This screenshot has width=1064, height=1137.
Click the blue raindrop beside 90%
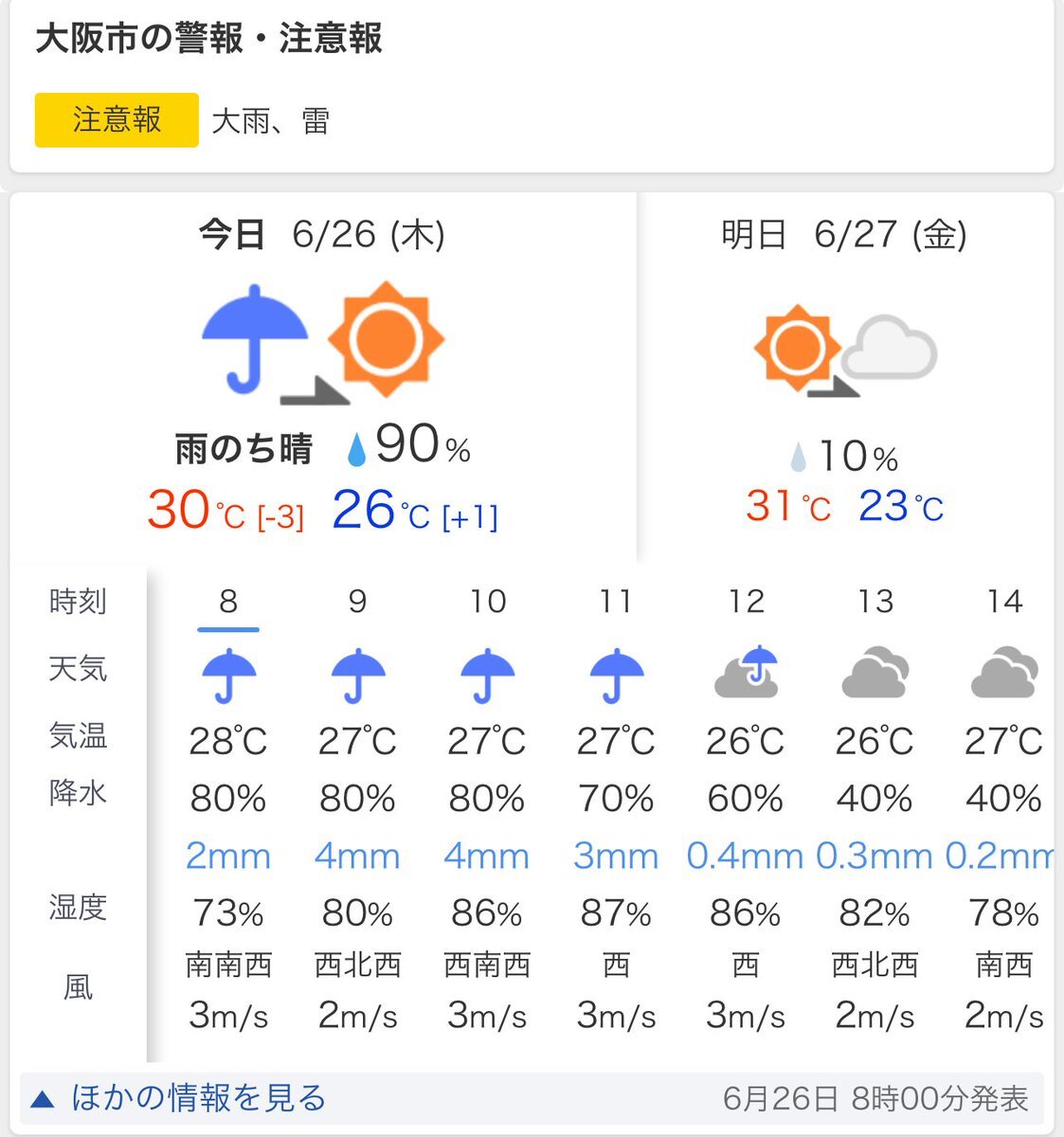pyautogui.click(x=356, y=449)
